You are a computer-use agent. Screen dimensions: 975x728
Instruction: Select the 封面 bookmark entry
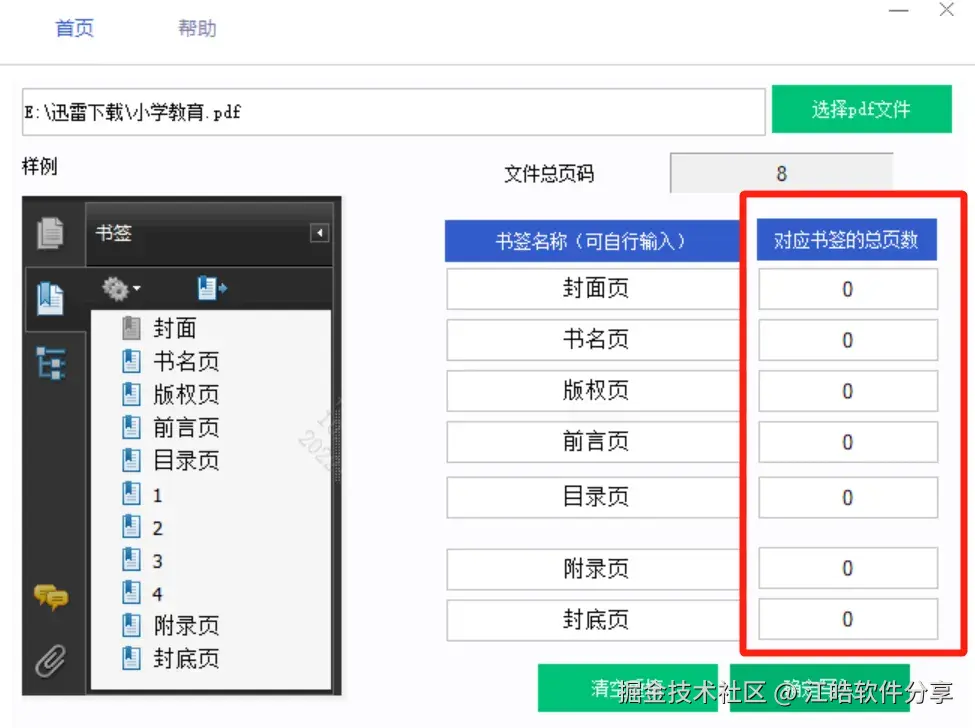(173, 327)
